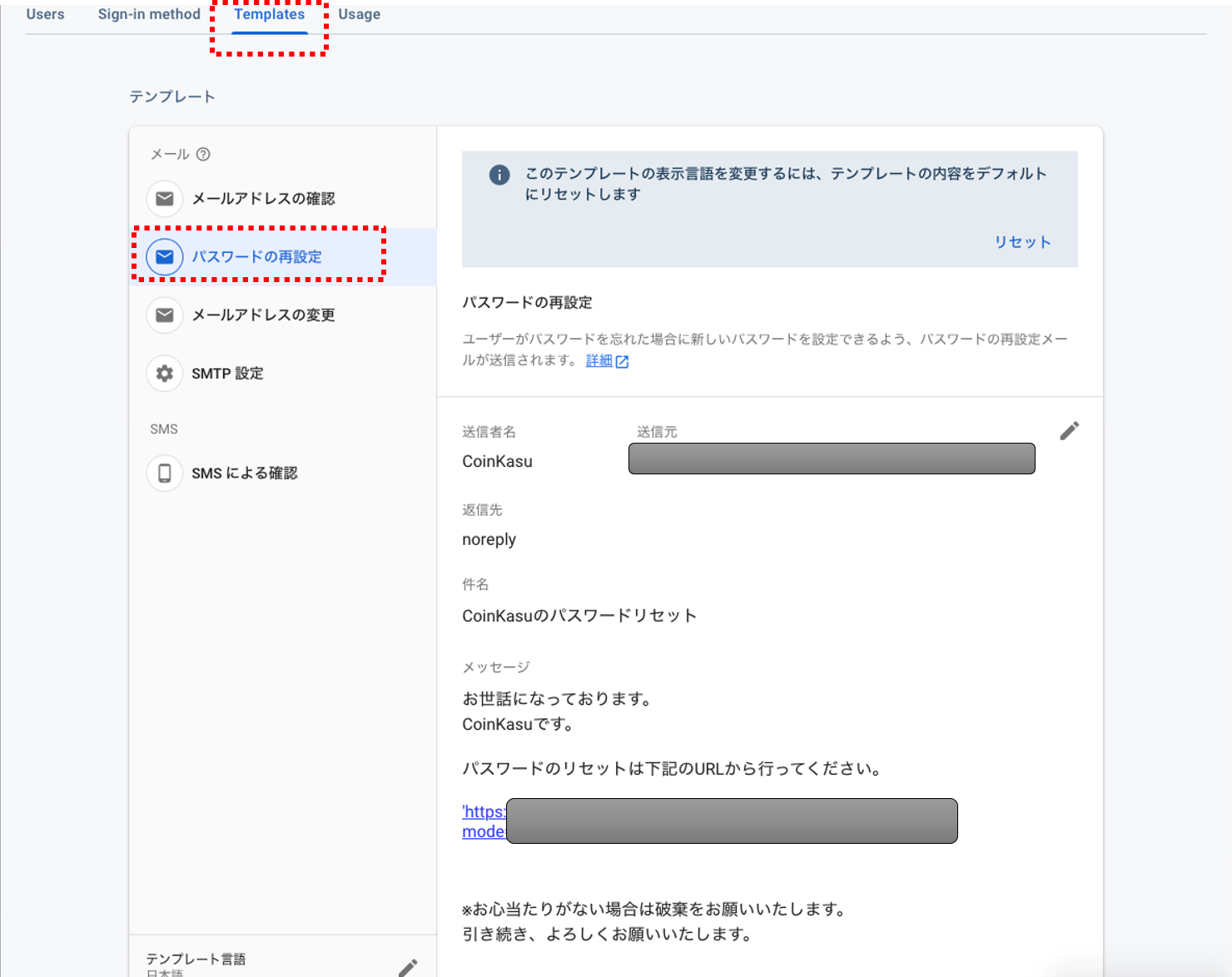Click the pencil icon to edit the template
The image size is (1232, 977).
point(1070,430)
